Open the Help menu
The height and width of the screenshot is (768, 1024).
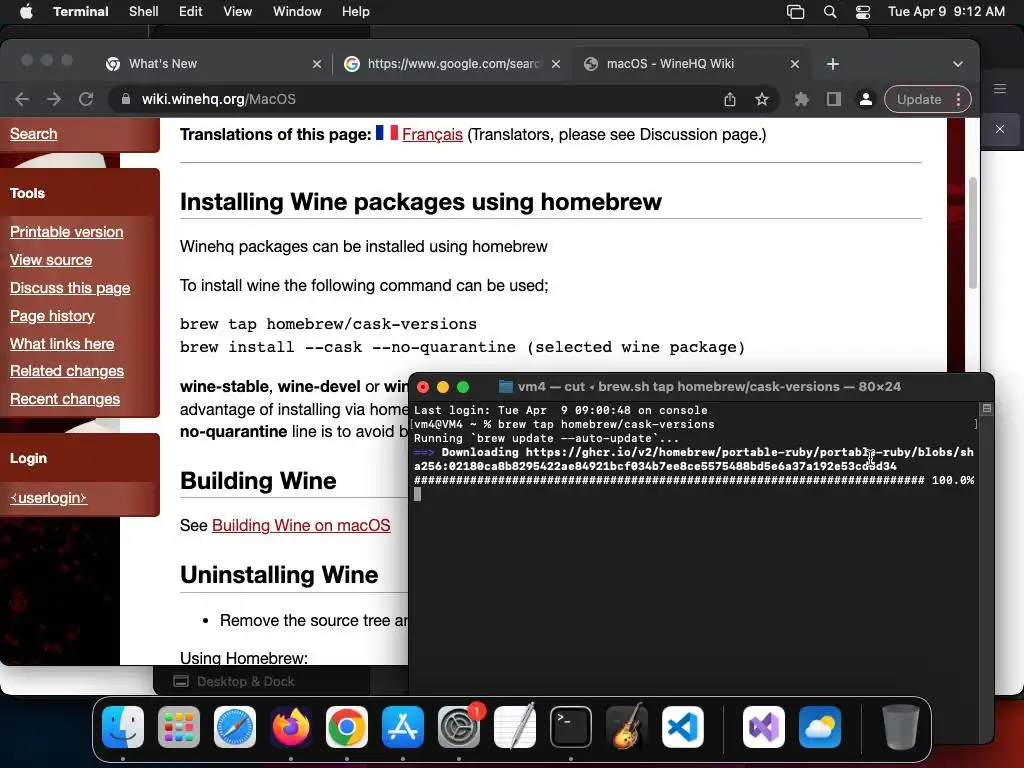(x=356, y=12)
